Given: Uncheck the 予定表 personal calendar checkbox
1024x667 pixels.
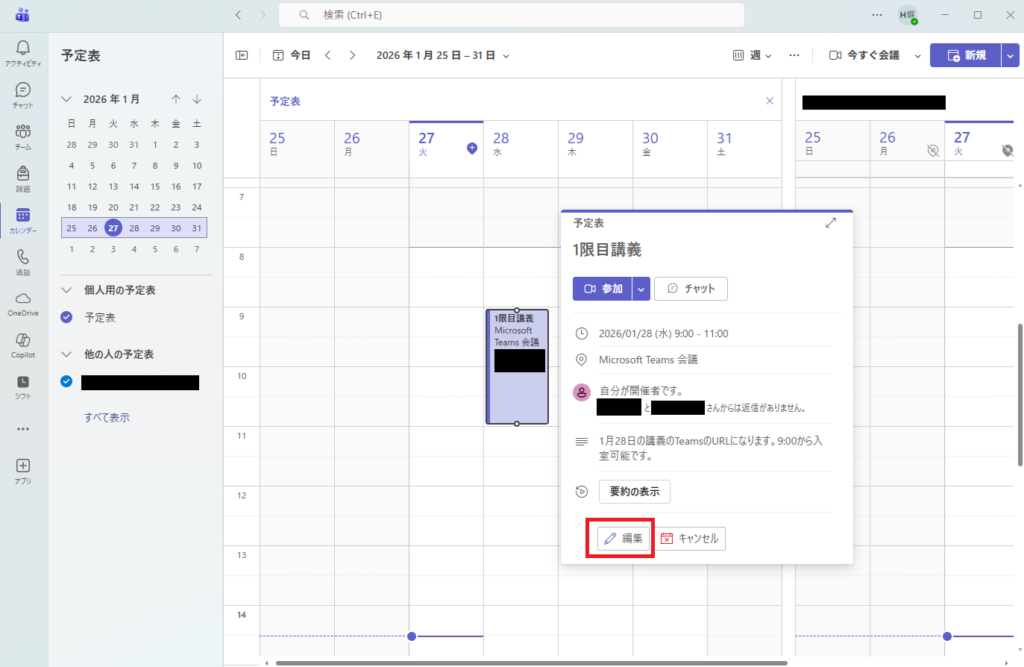Looking at the screenshot, I should (66, 317).
